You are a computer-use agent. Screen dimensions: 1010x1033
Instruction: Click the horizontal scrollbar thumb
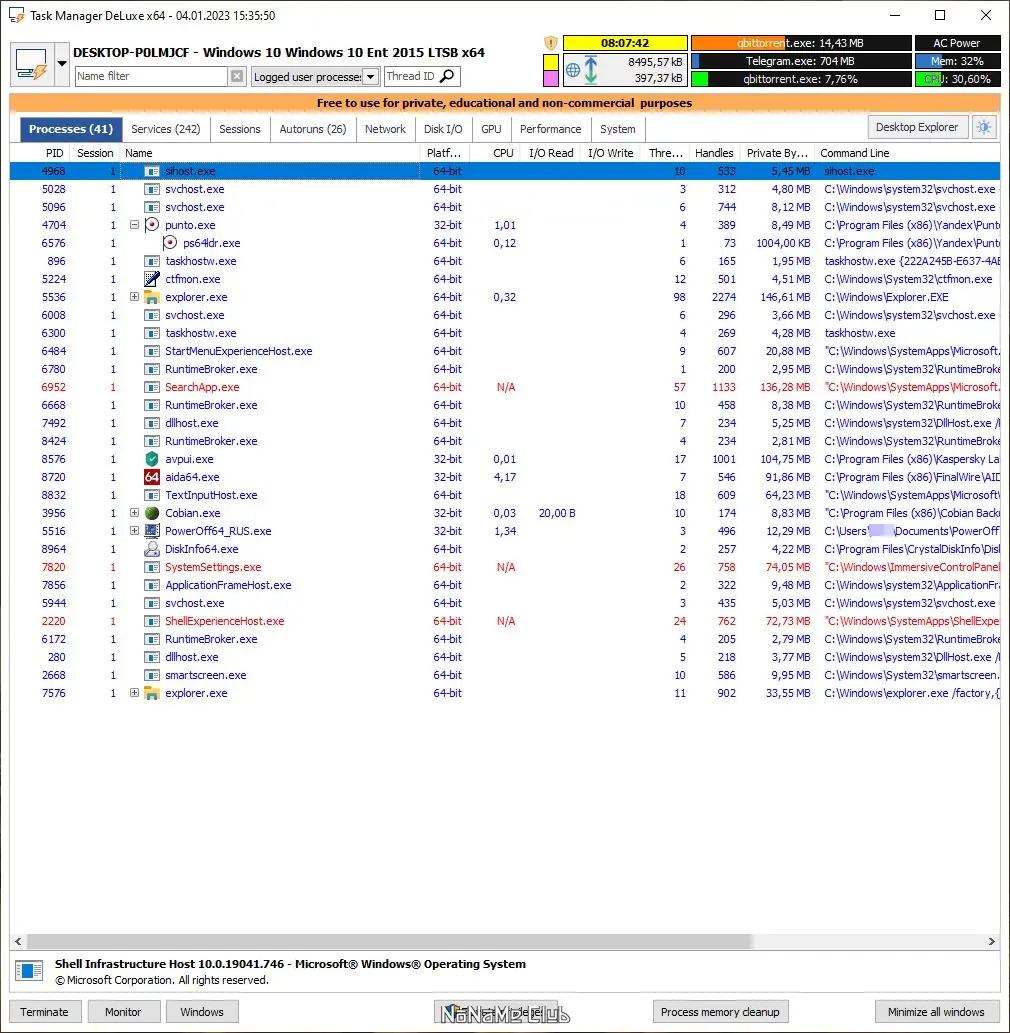pos(389,941)
